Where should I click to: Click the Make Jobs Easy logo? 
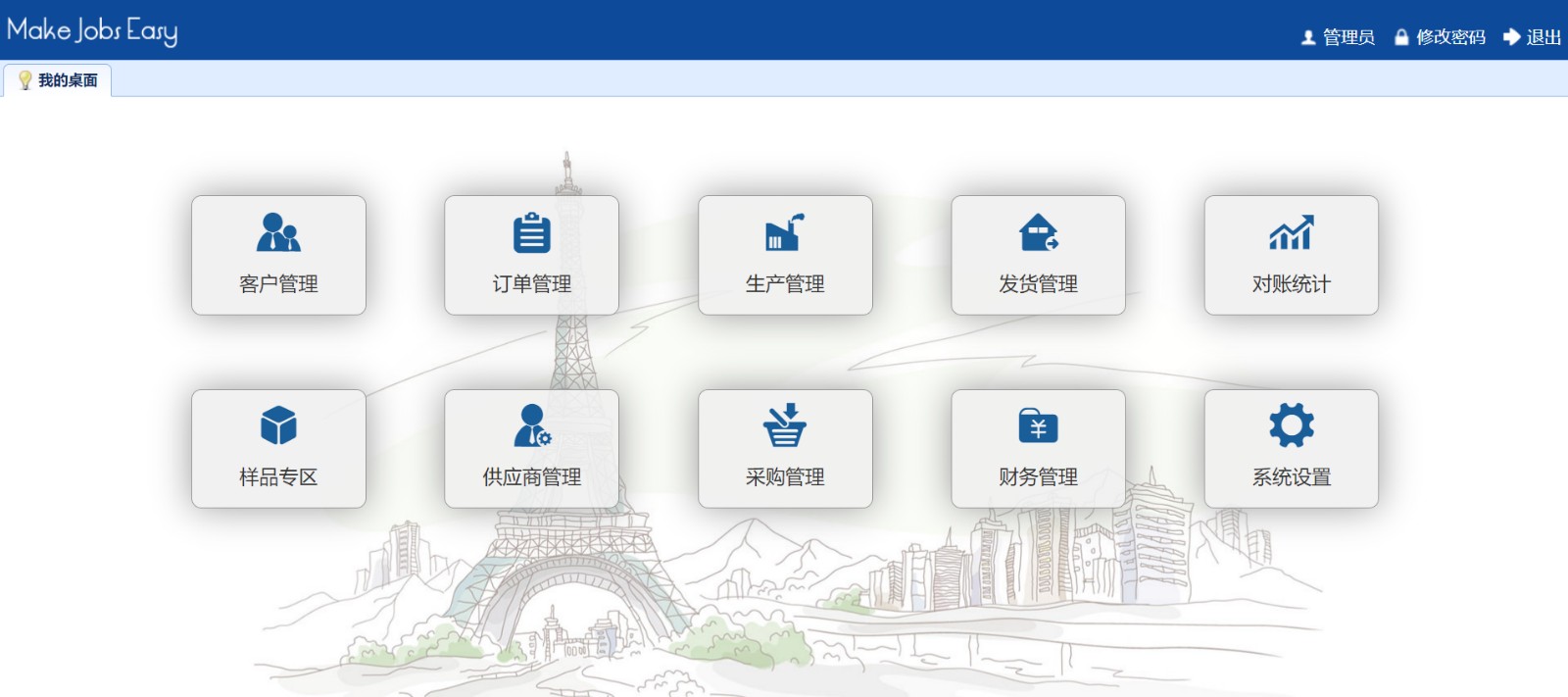click(92, 30)
